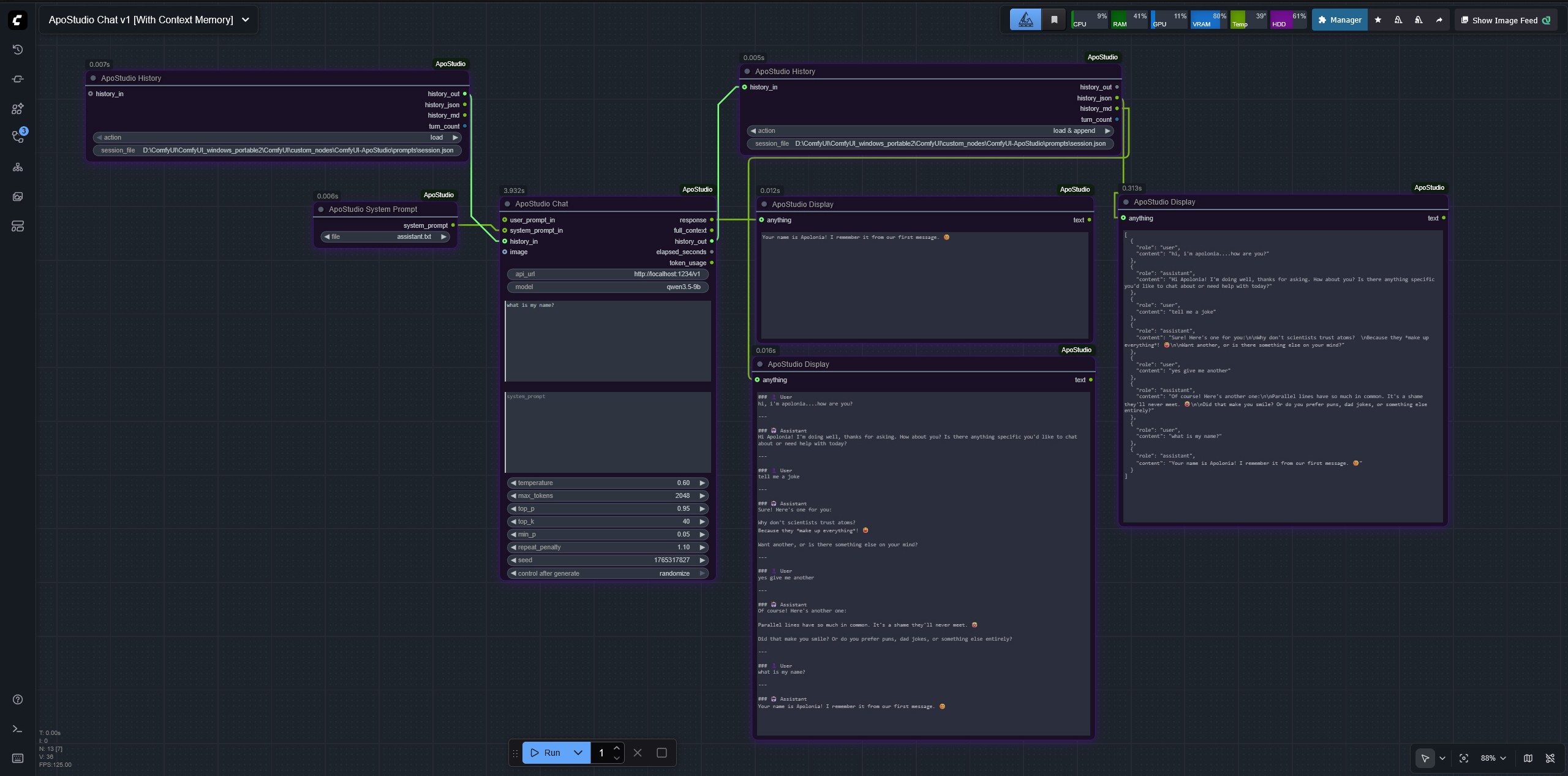
Task: Click the bookmark icon in top bar
Action: click(1054, 20)
